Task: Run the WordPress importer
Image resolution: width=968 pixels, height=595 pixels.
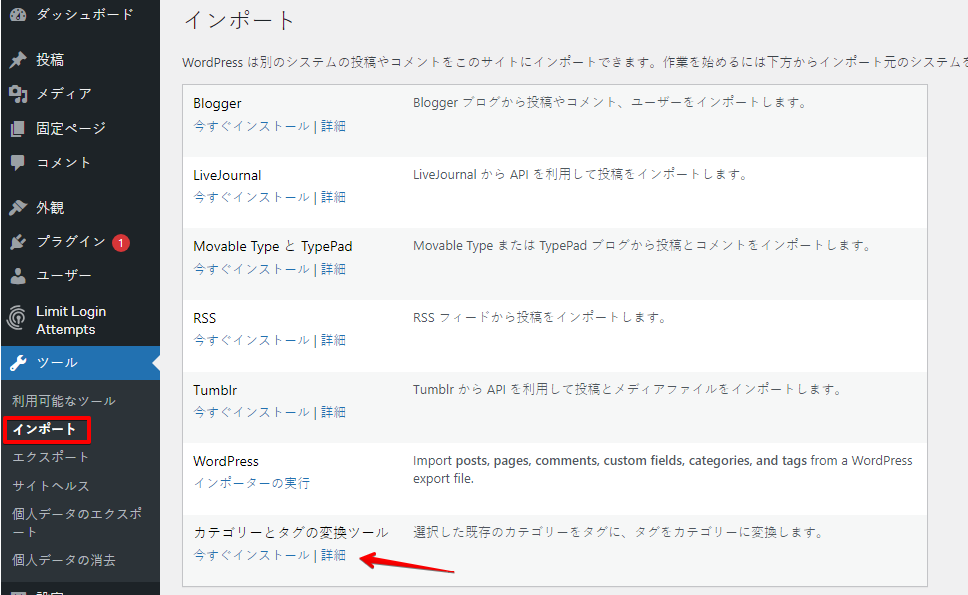Action: 251,483
